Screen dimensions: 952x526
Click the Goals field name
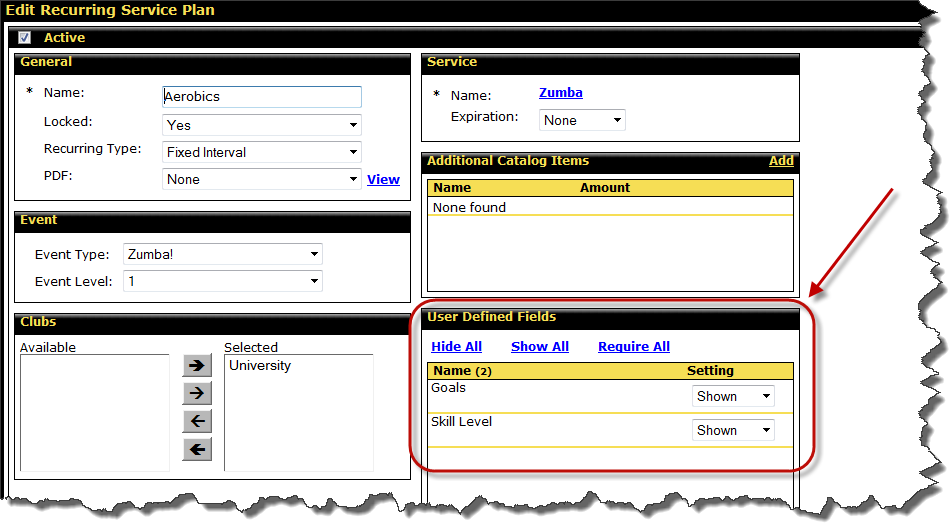(448, 388)
